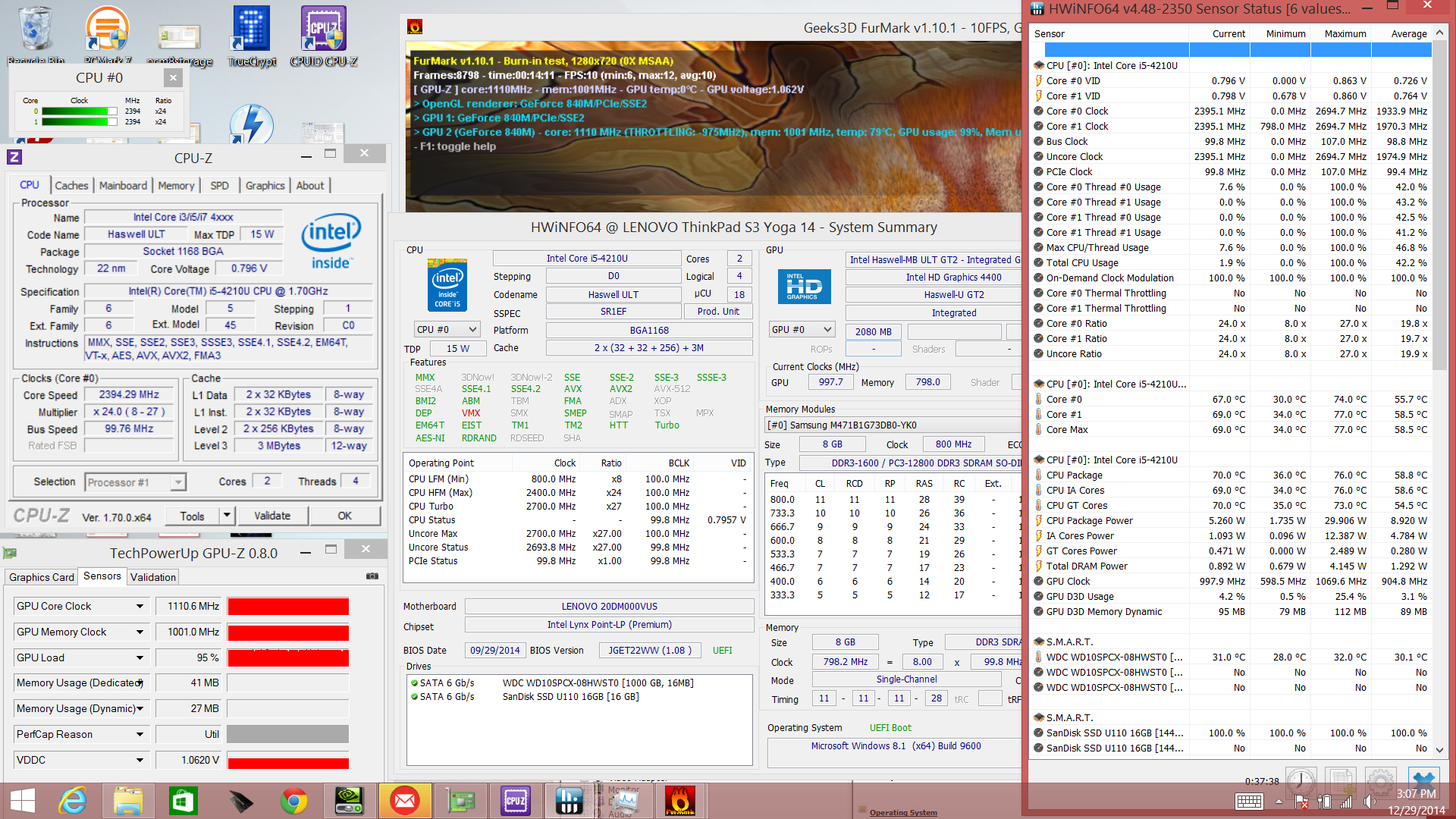
Task: Launch the CPUID CPU-Z desktop shortcut
Action: point(324,34)
